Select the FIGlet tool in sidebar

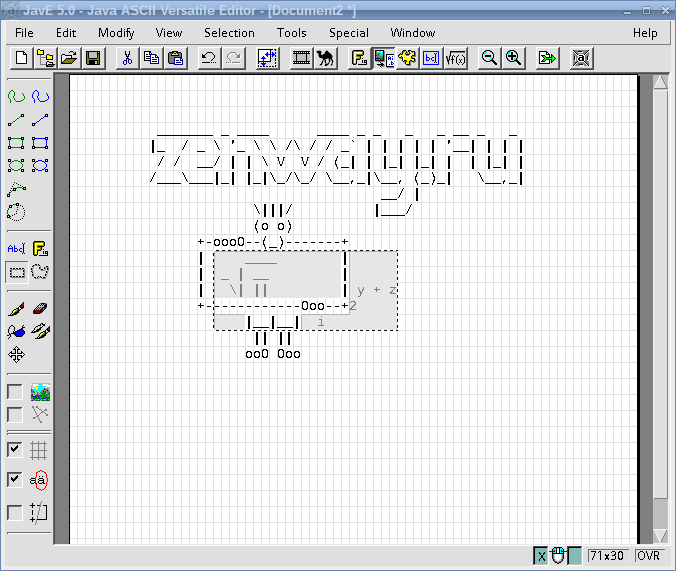[40, 249]
